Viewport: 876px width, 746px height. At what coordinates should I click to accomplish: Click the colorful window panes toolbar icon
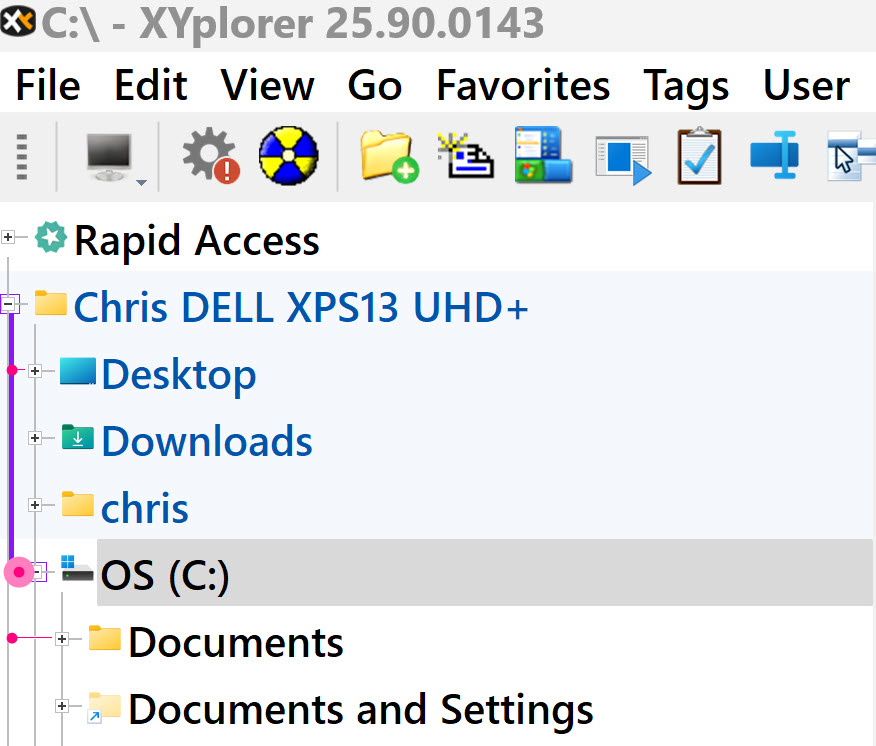(x=544, y=155)
